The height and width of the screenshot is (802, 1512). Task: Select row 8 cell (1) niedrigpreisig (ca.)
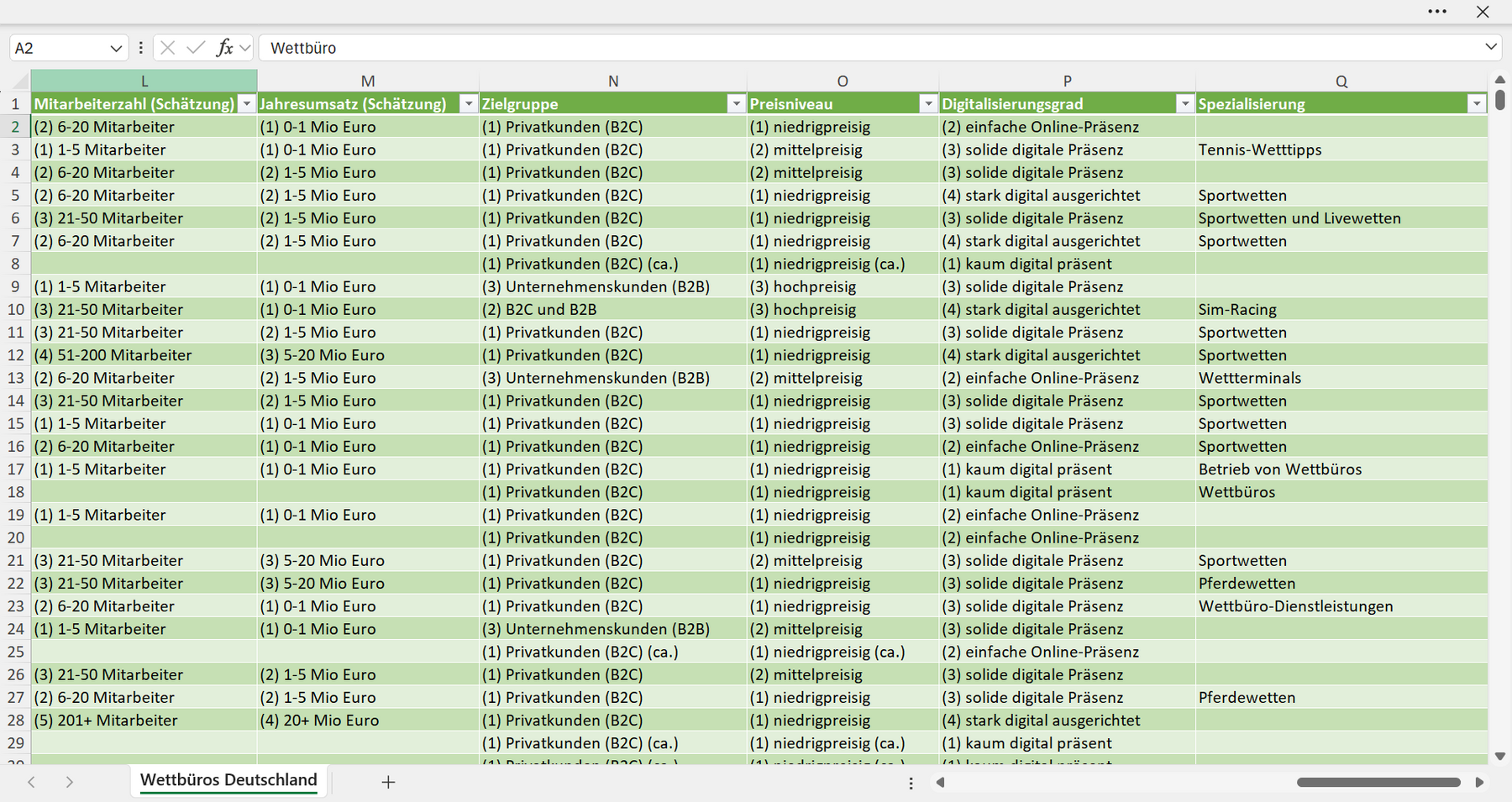tap(843, 264)
